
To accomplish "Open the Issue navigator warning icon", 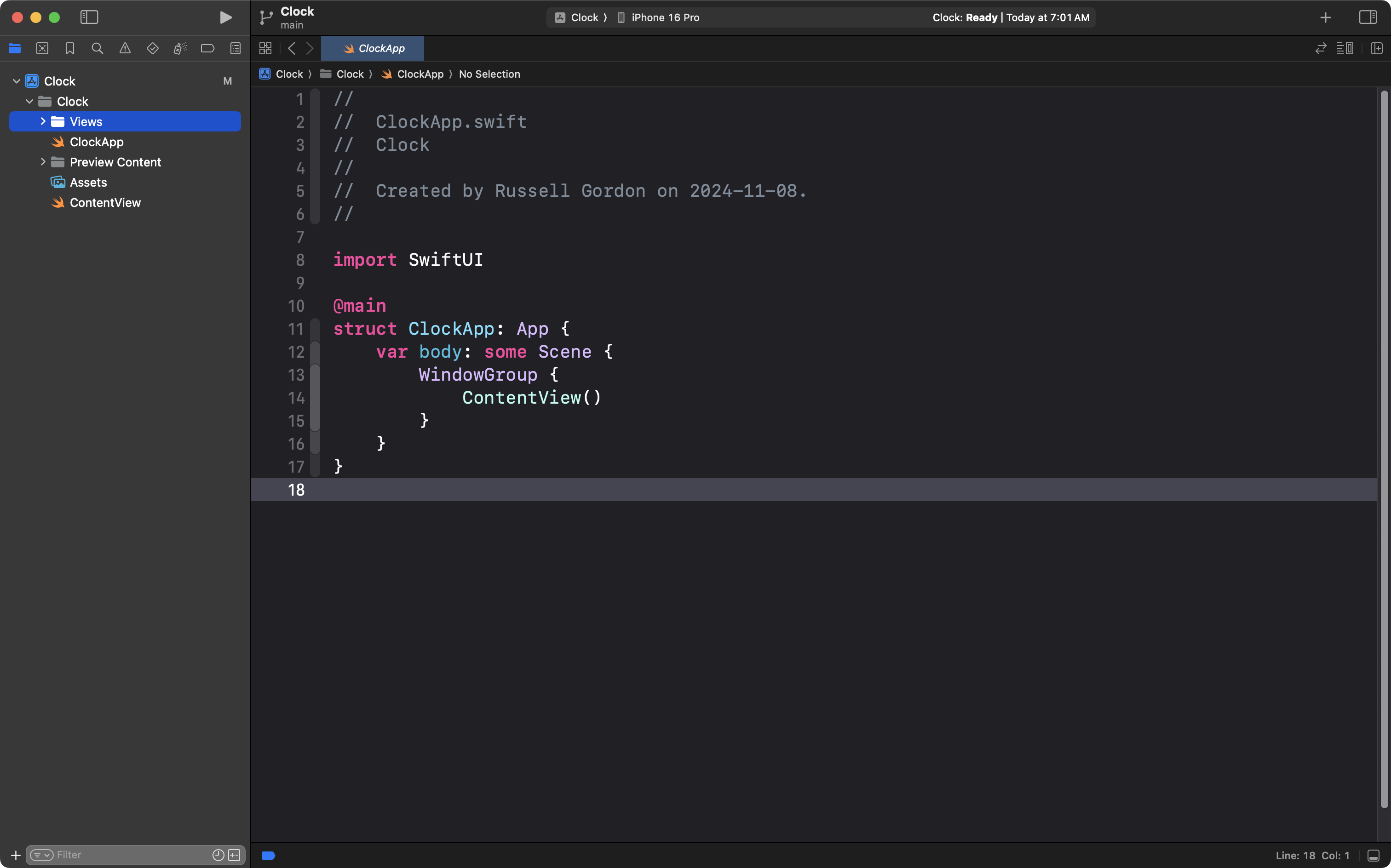I will [x=125, y=49].
